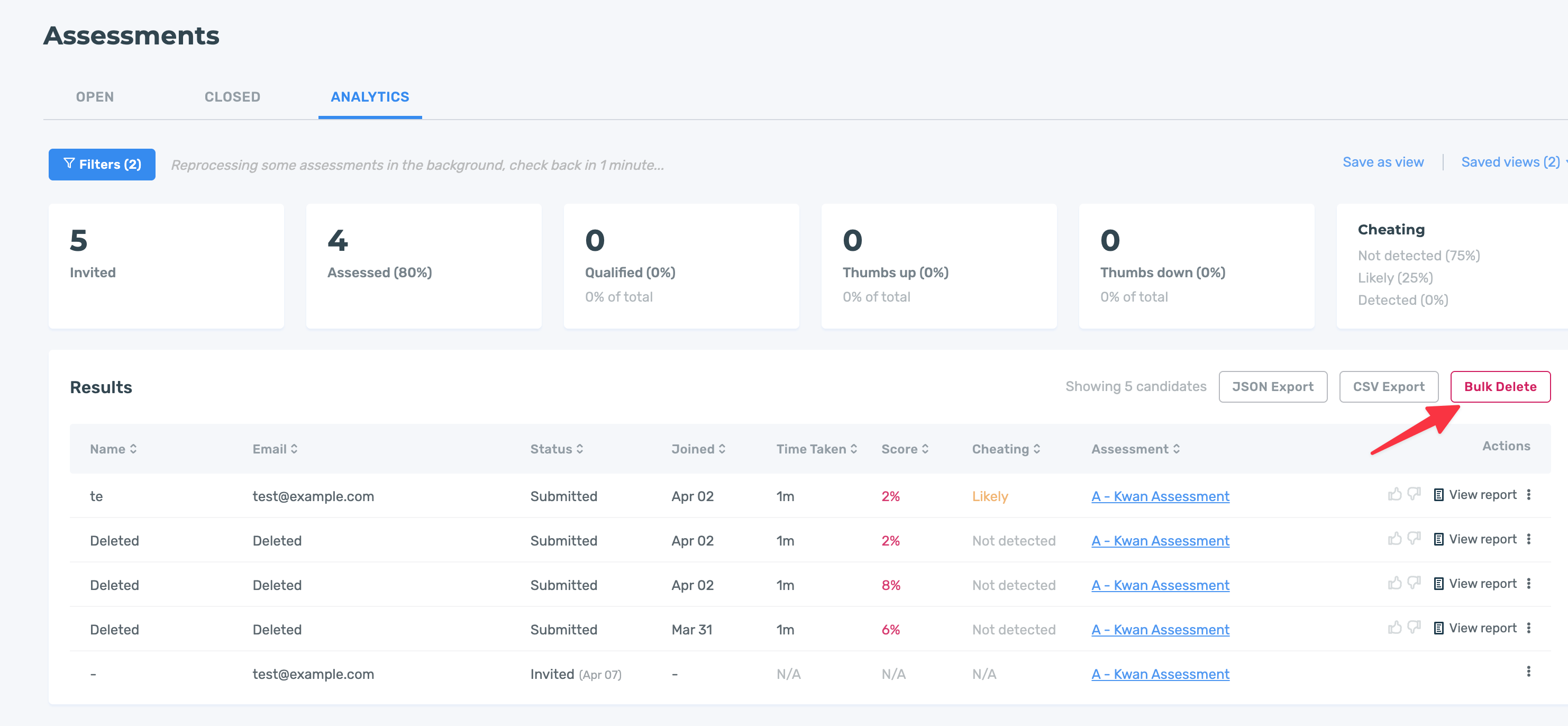Click the CSV Export button
This screenshot has height=726, width=1568.
tap(1389, 387)
